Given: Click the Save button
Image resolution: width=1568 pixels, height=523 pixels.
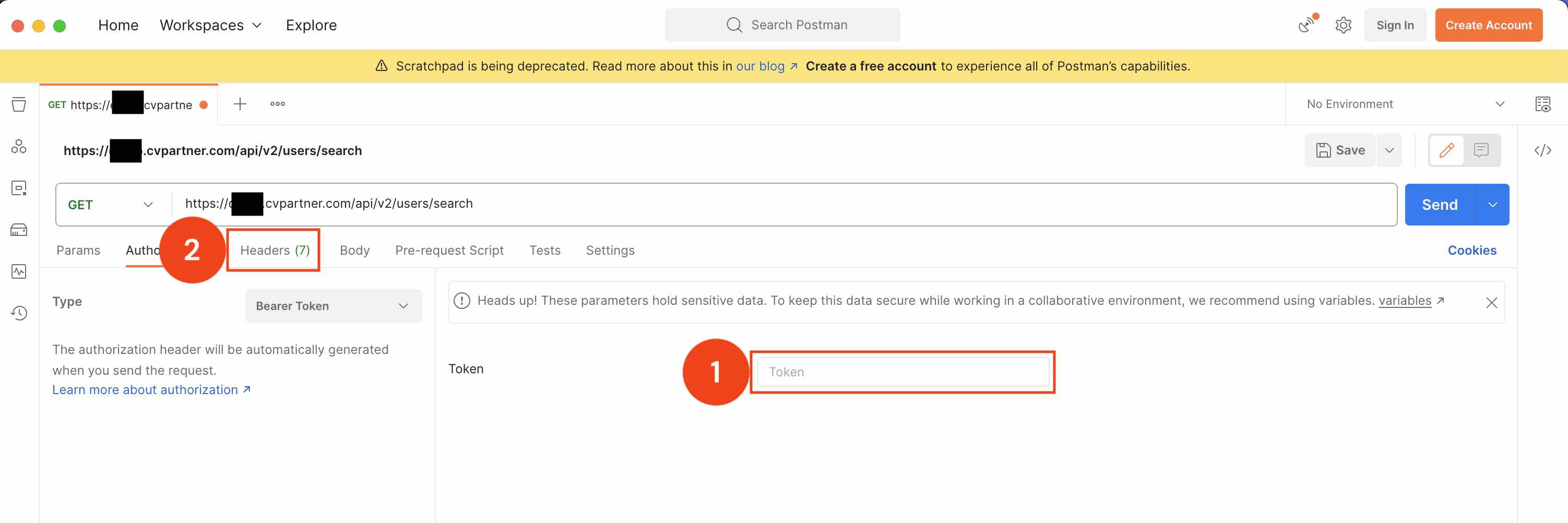Looking at the screenshot, I should [1340, 150].
